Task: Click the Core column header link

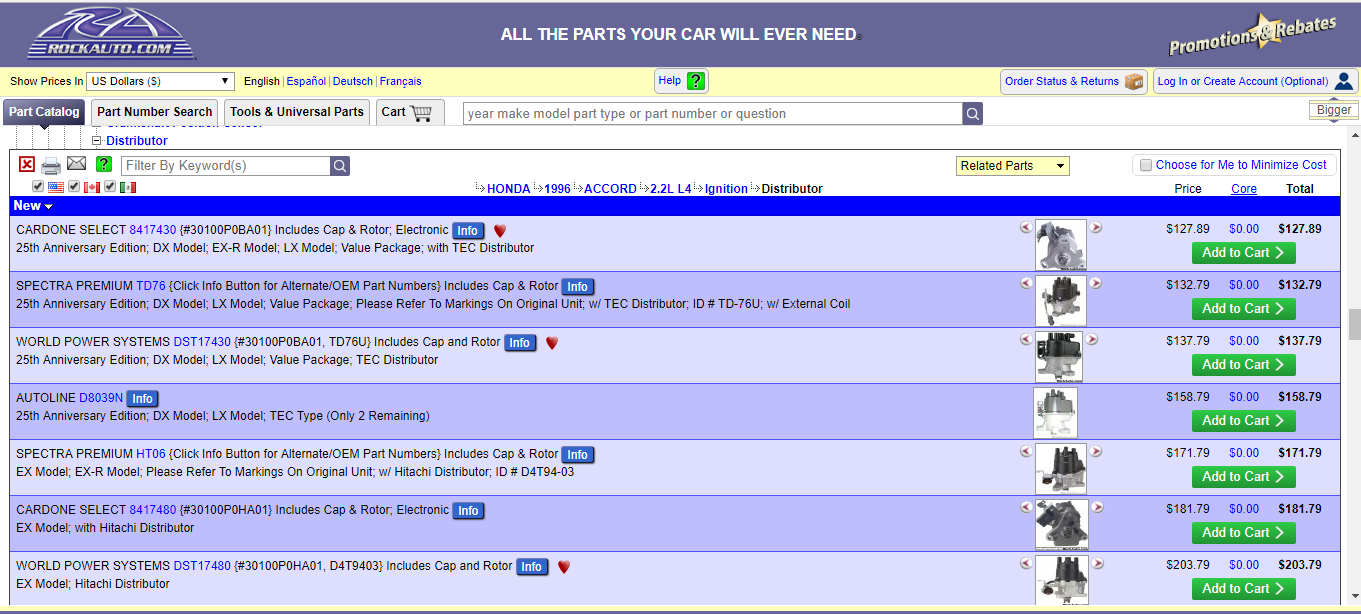Action: (1244, 188)
